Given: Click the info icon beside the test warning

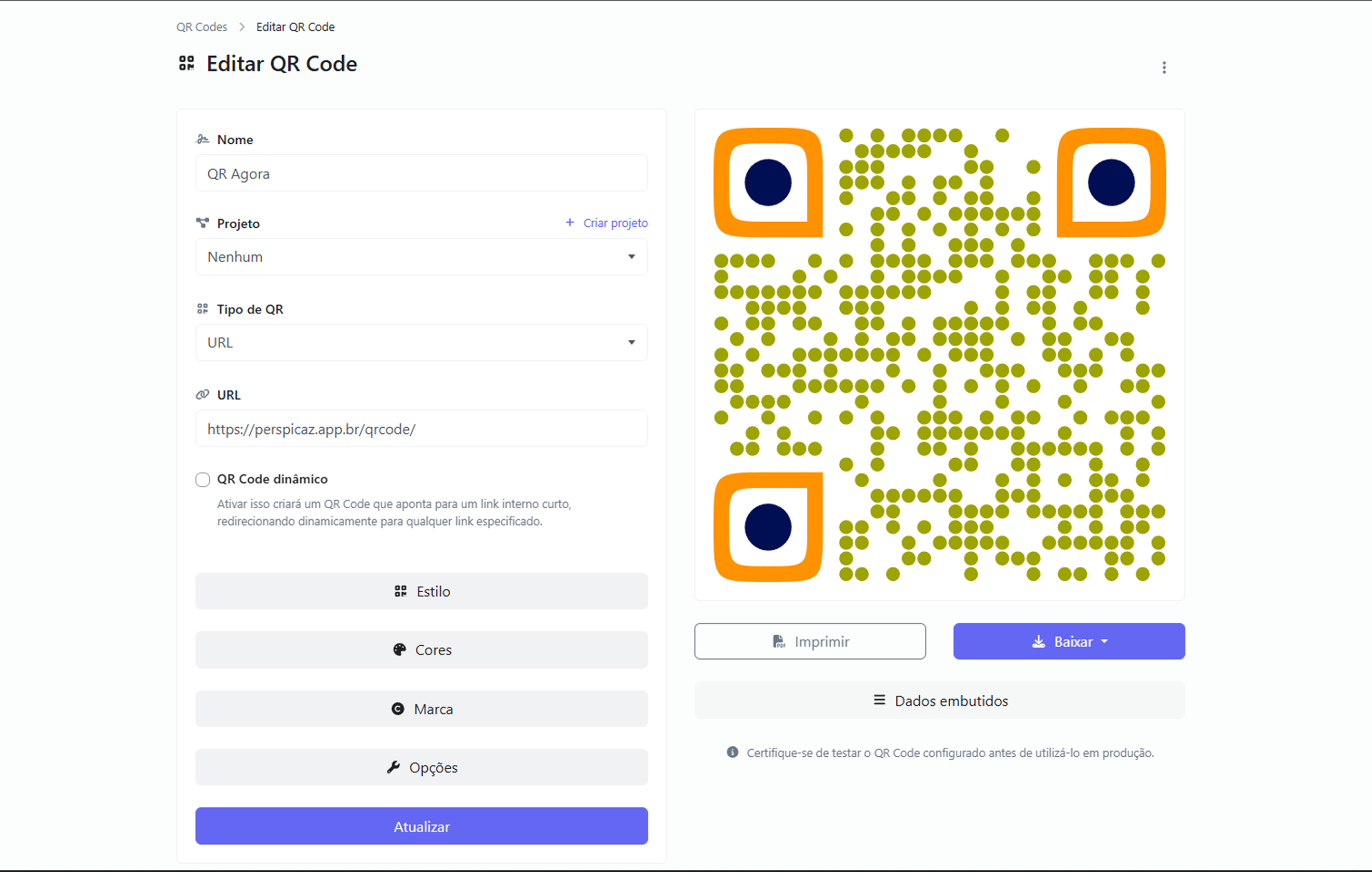Looking at the screenshot, I should 732,752.
